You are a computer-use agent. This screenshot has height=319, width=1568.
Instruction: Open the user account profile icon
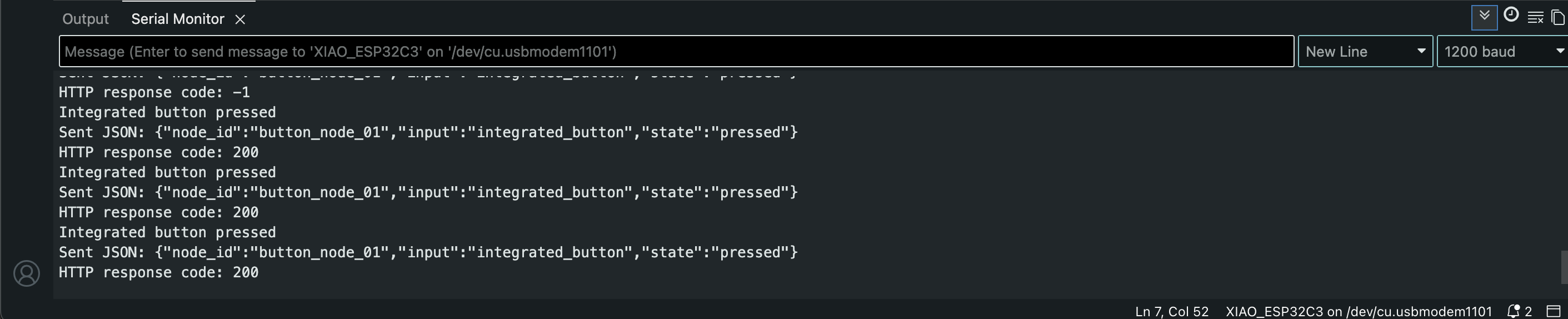[27, 273]
